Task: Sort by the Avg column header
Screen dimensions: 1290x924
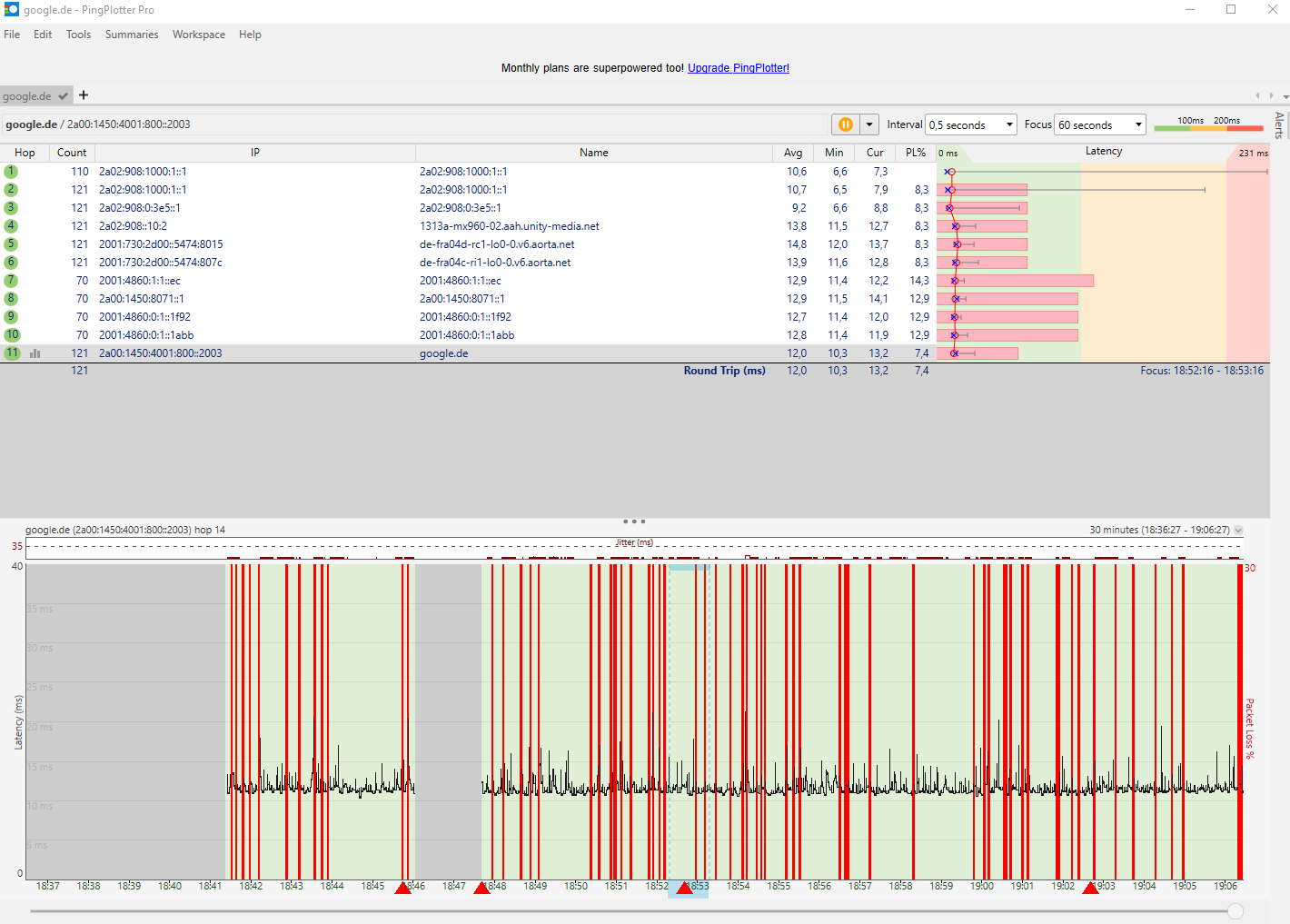Action: tap(793, 153)
